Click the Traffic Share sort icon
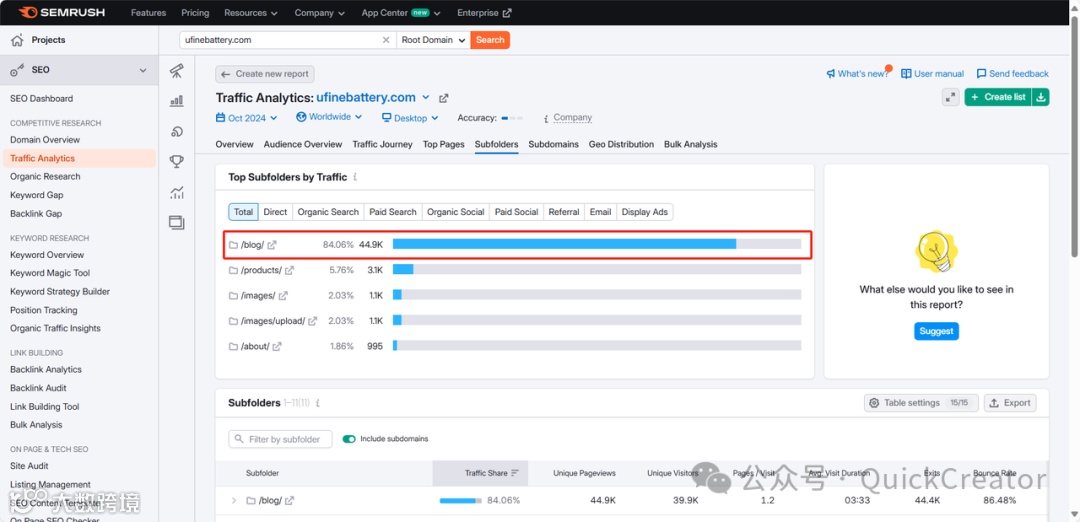This screenshot has height=522, width=1080. click(515, 473)
